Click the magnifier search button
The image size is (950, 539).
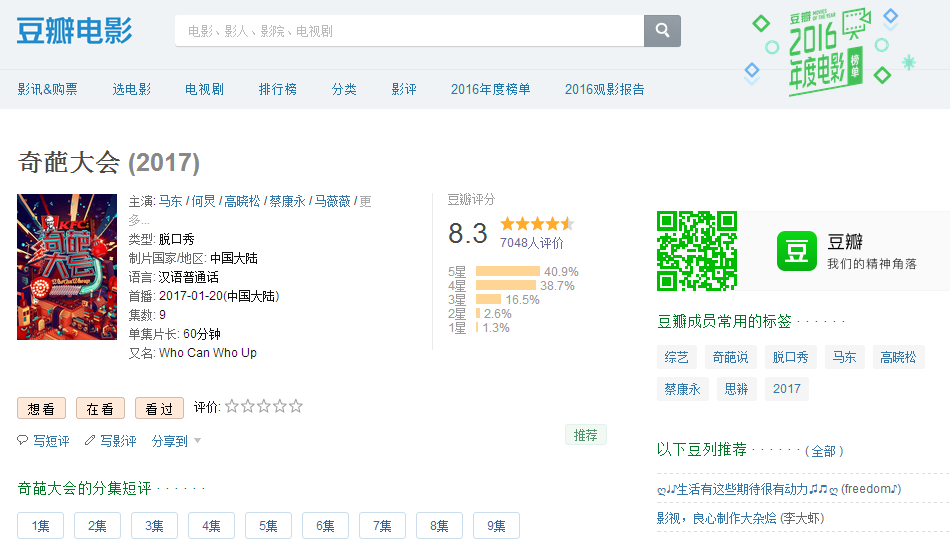(662, 30)
